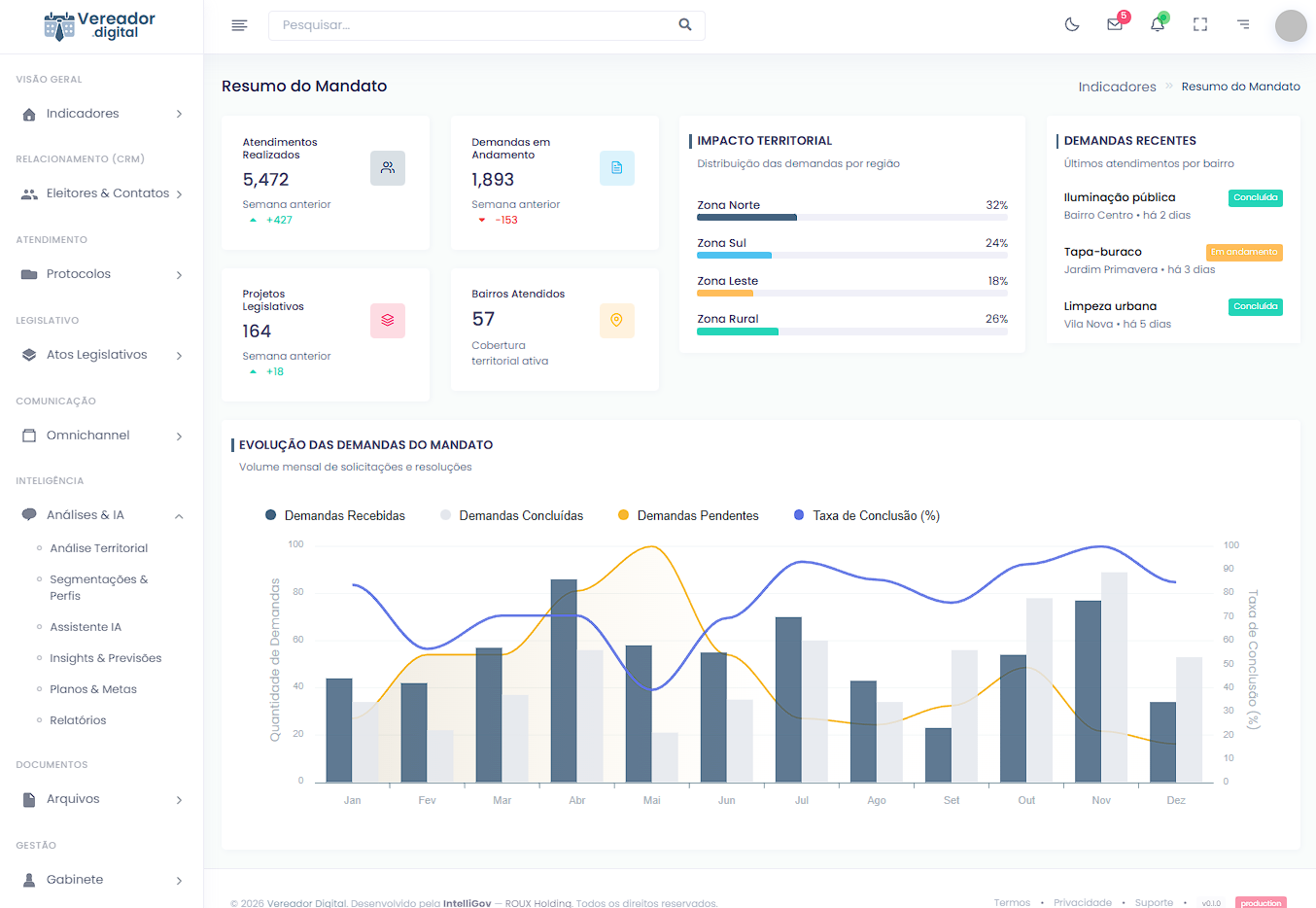
Task: Click the hamburger sidebar toggle icon
Action: click(239, 25)
